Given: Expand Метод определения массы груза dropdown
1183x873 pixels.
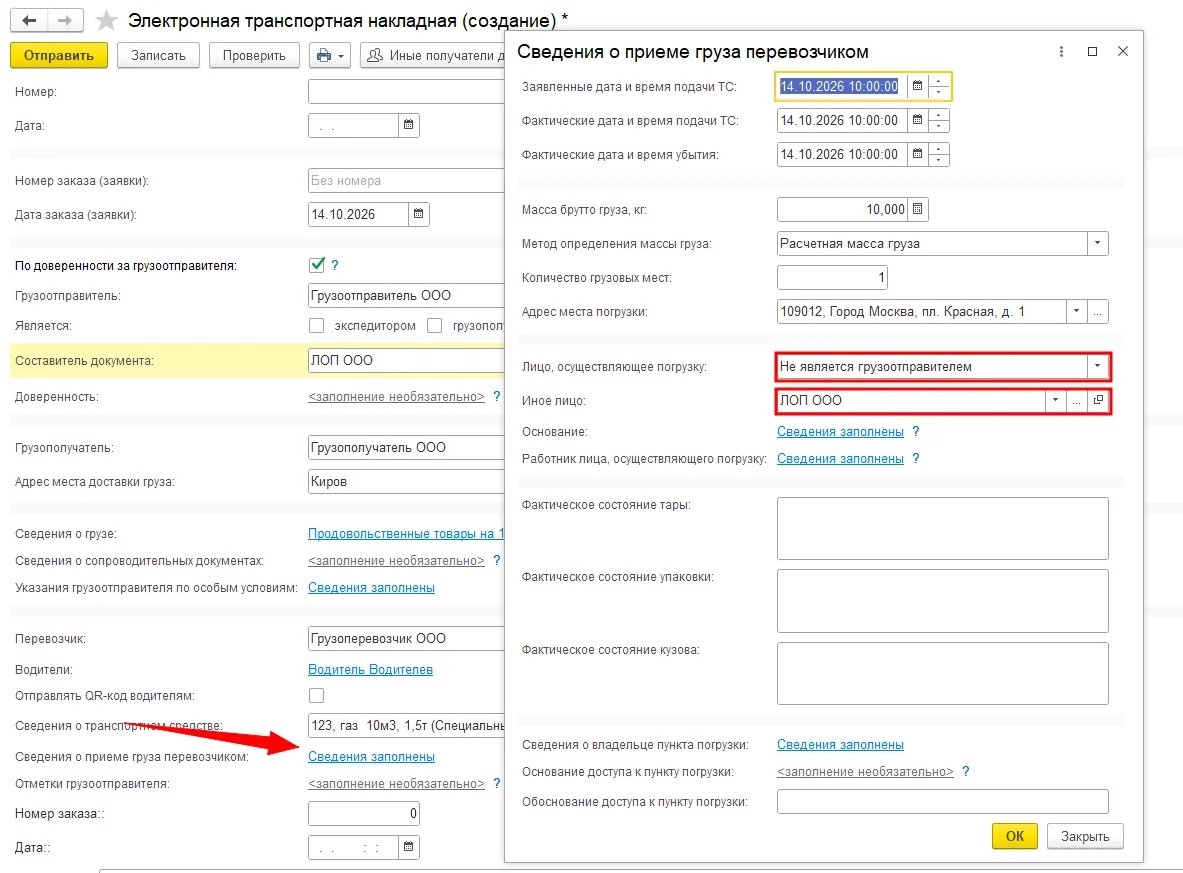Looking at the screenshot, I should click(1098, 243).
